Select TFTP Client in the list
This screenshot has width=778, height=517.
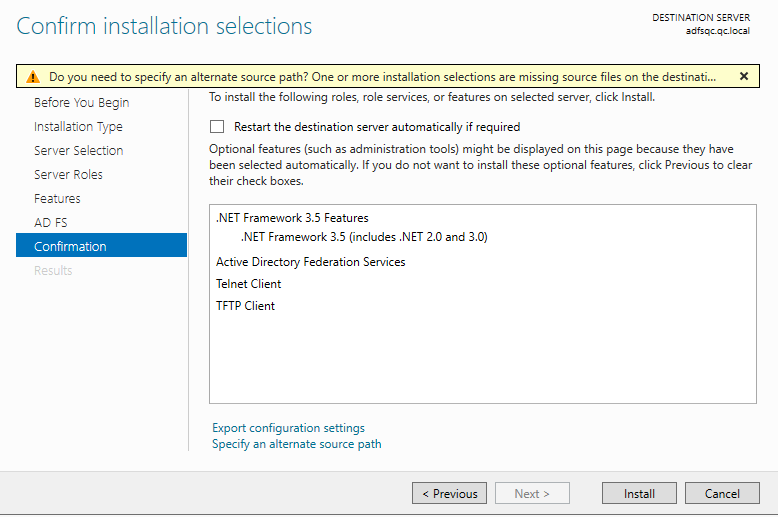tap(245, 306)
